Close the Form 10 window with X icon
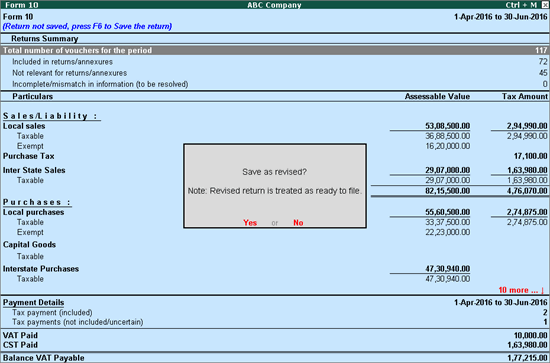 click(545, 5)
